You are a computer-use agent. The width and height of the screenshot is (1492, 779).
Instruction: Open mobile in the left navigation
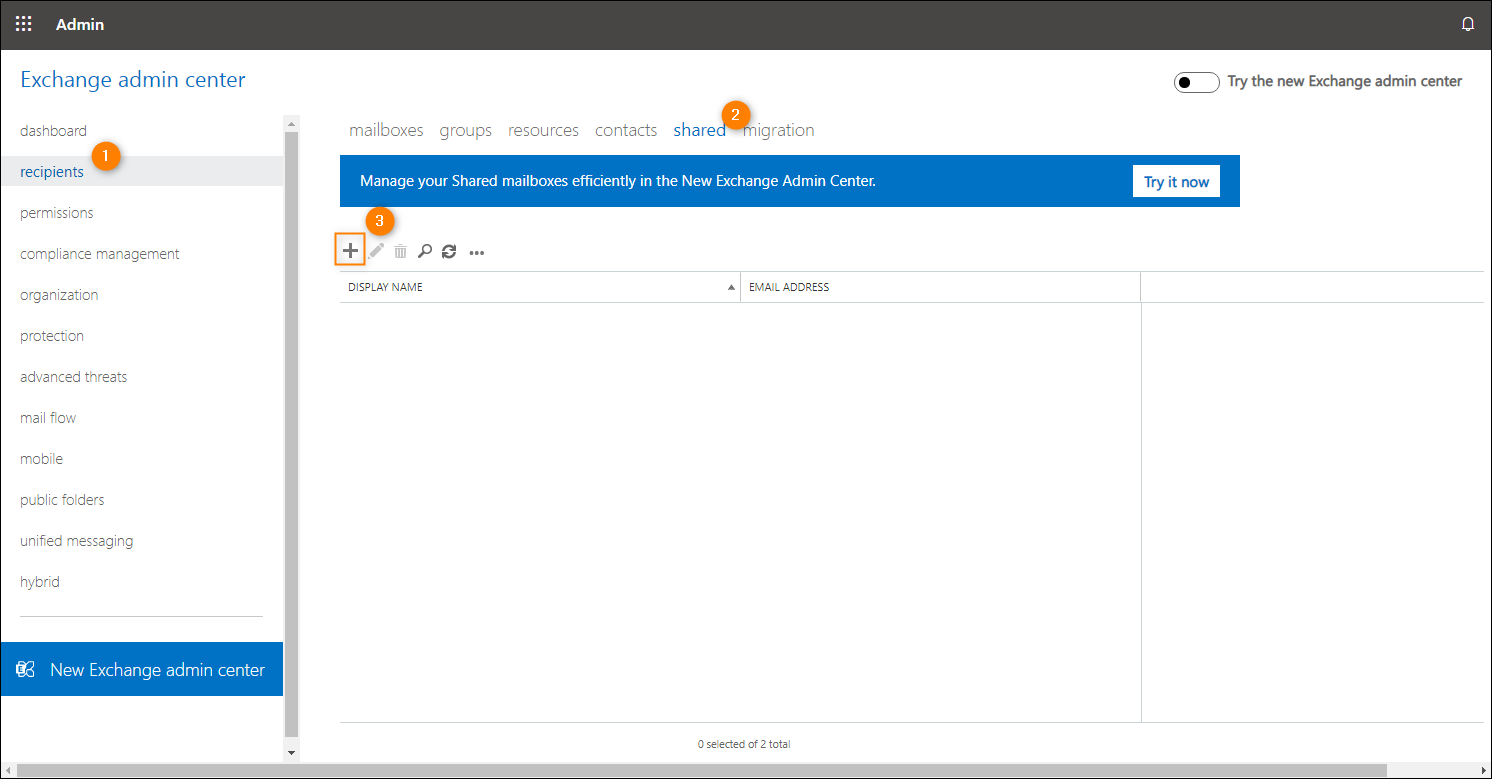click(x=41, y=458)
